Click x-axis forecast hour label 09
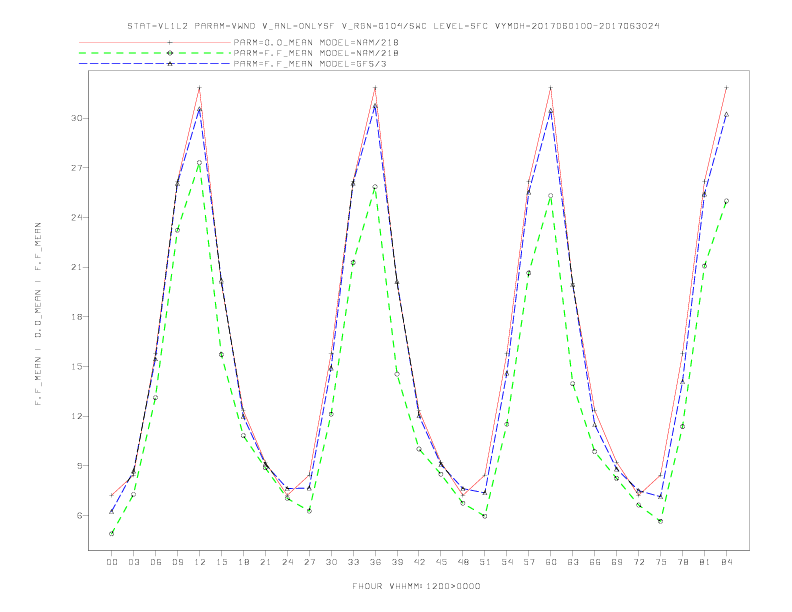This screenshot has height=612, width=792. click(177, 562)
